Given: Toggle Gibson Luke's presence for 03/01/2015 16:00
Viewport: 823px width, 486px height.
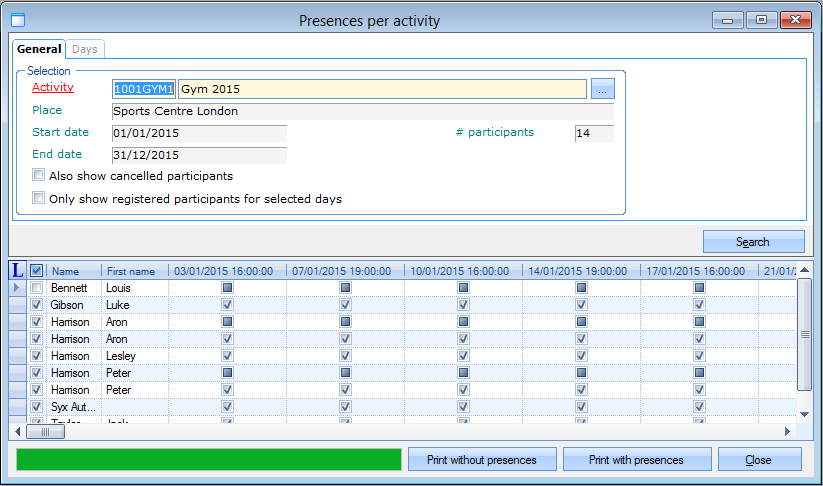Looking at the screenshot, I should pos(227,305).
